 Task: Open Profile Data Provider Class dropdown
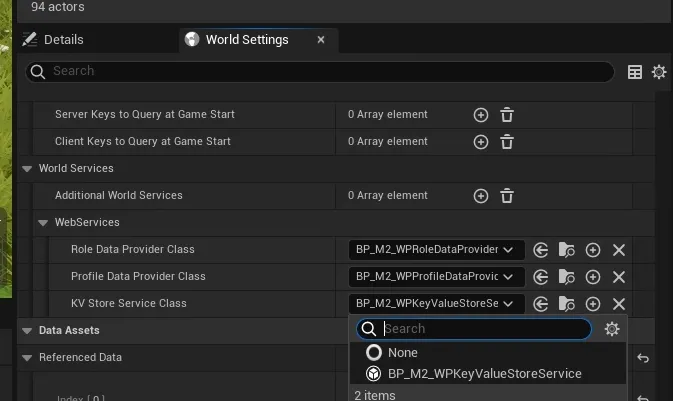436,277
